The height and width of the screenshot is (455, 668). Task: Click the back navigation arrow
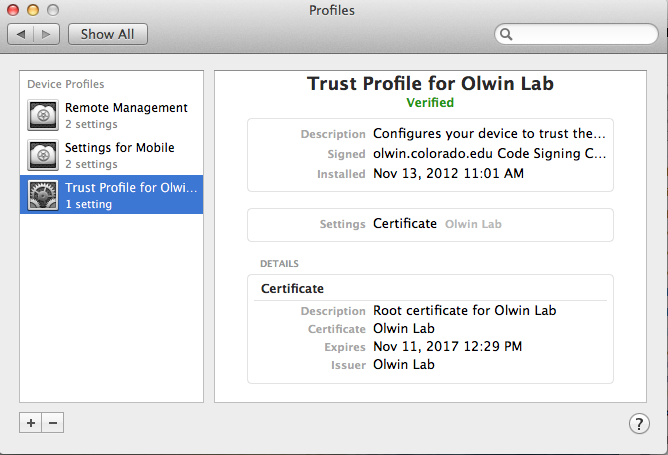(21, 34)
